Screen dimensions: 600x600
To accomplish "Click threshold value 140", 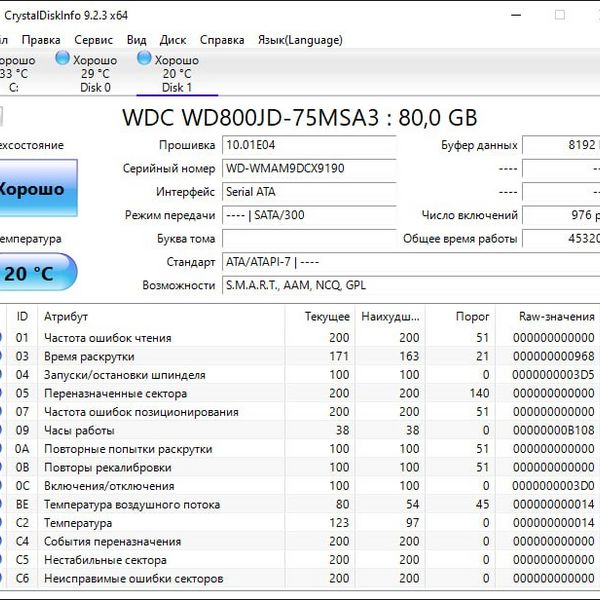I will [479, 393].
